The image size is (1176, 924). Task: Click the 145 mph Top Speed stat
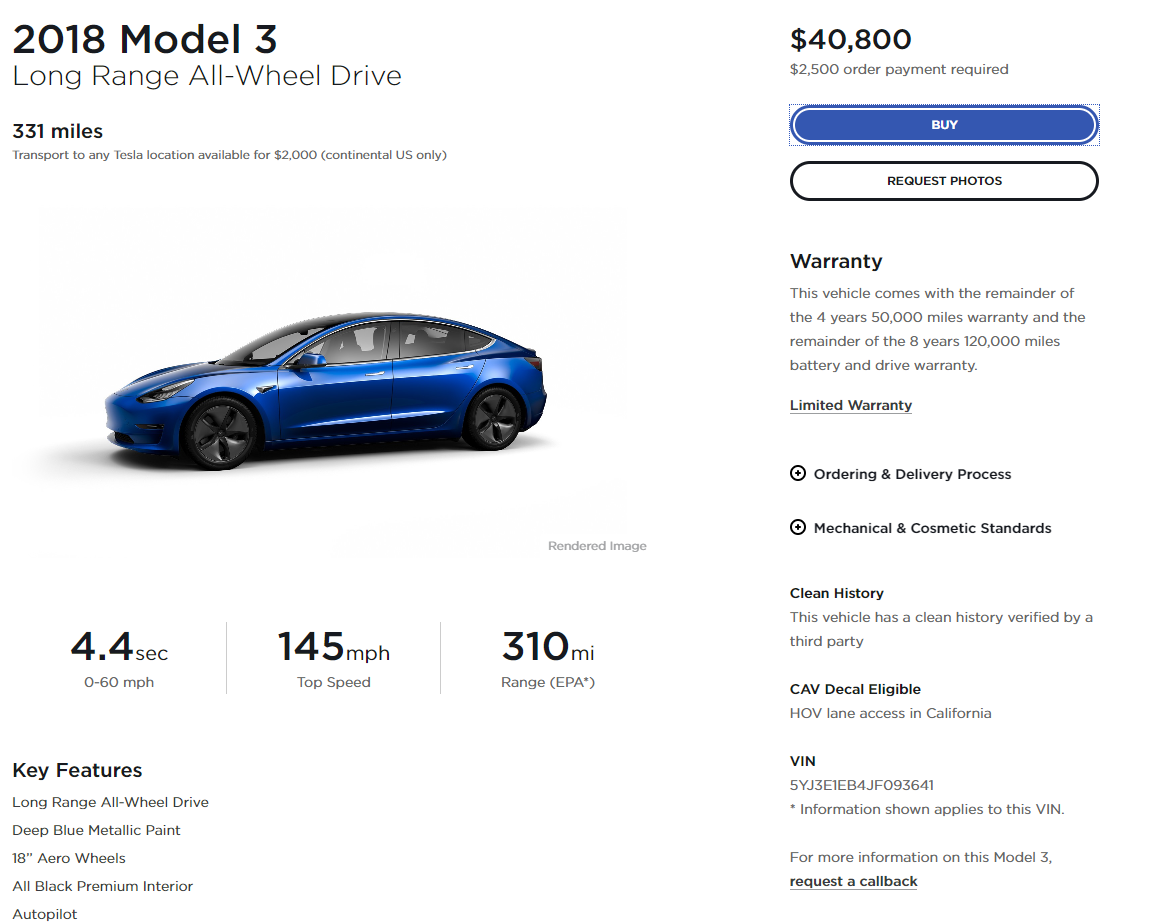point(334,658)
